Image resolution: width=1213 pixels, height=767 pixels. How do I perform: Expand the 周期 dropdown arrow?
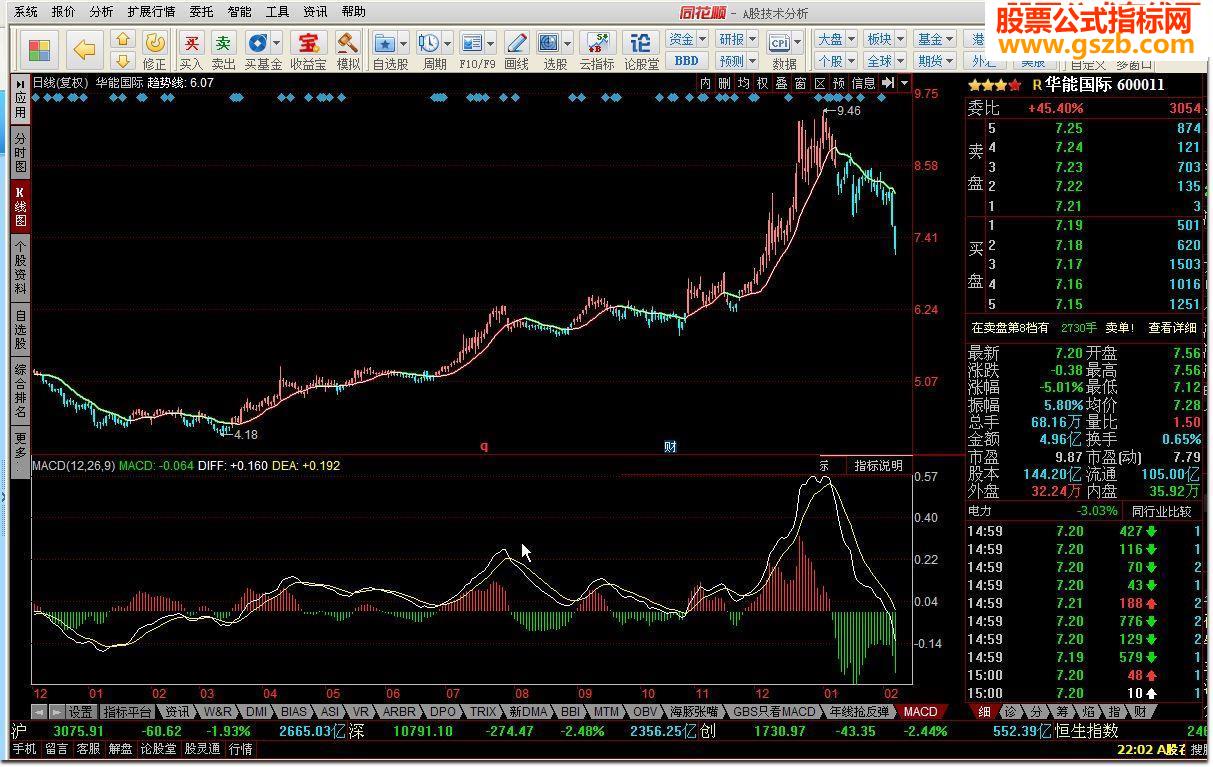coord(447,43)
